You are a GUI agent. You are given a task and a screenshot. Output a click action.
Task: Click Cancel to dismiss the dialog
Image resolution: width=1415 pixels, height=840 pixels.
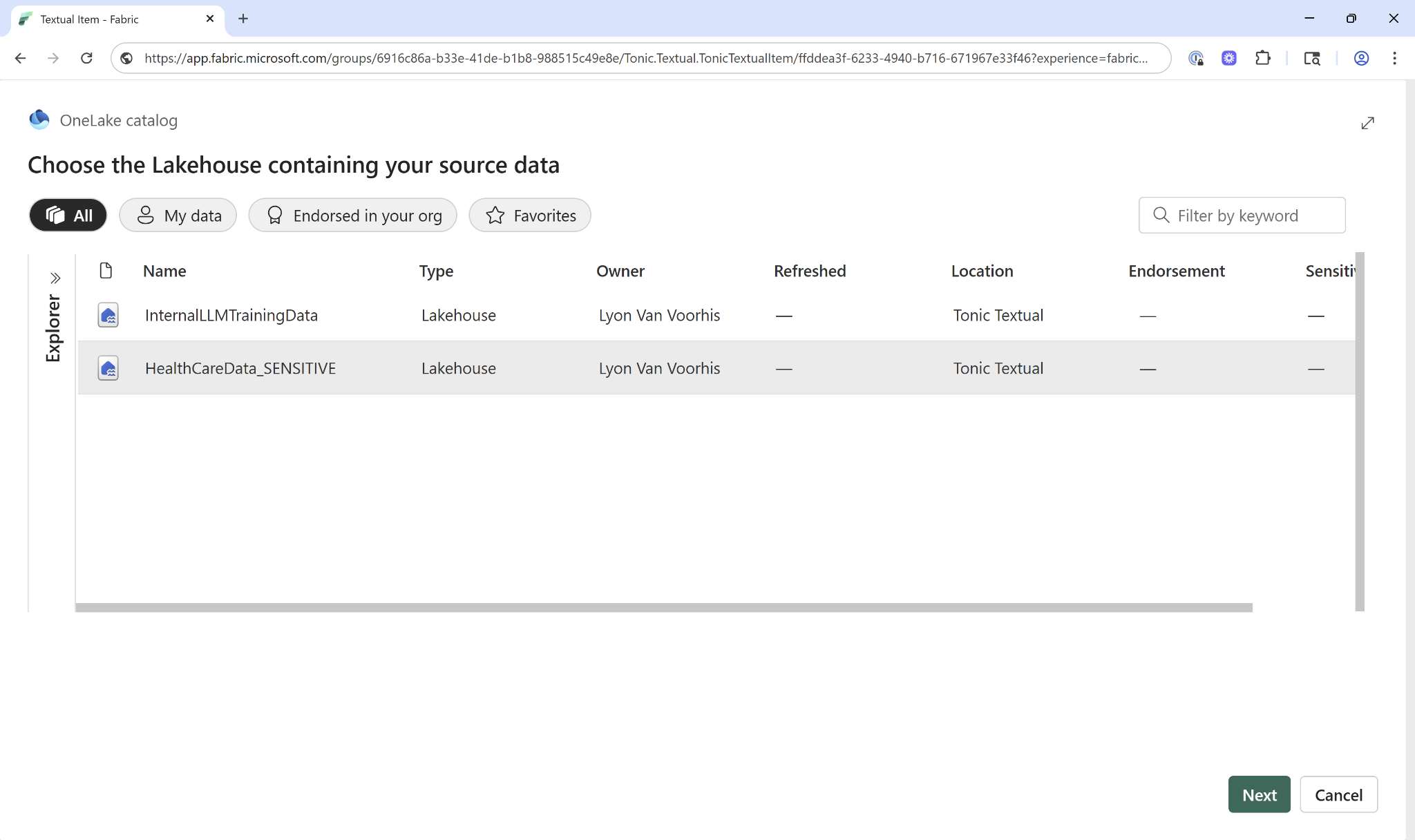click(1338, 794)
